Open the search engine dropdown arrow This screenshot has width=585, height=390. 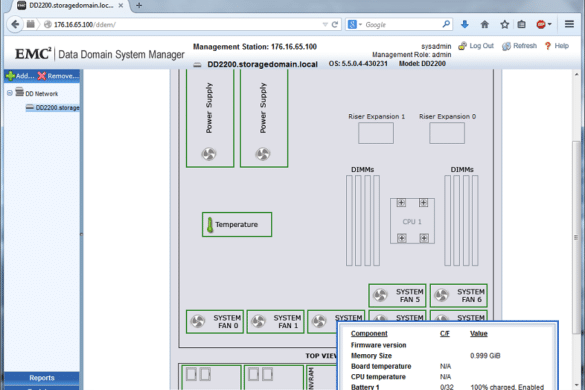point(360,25)
